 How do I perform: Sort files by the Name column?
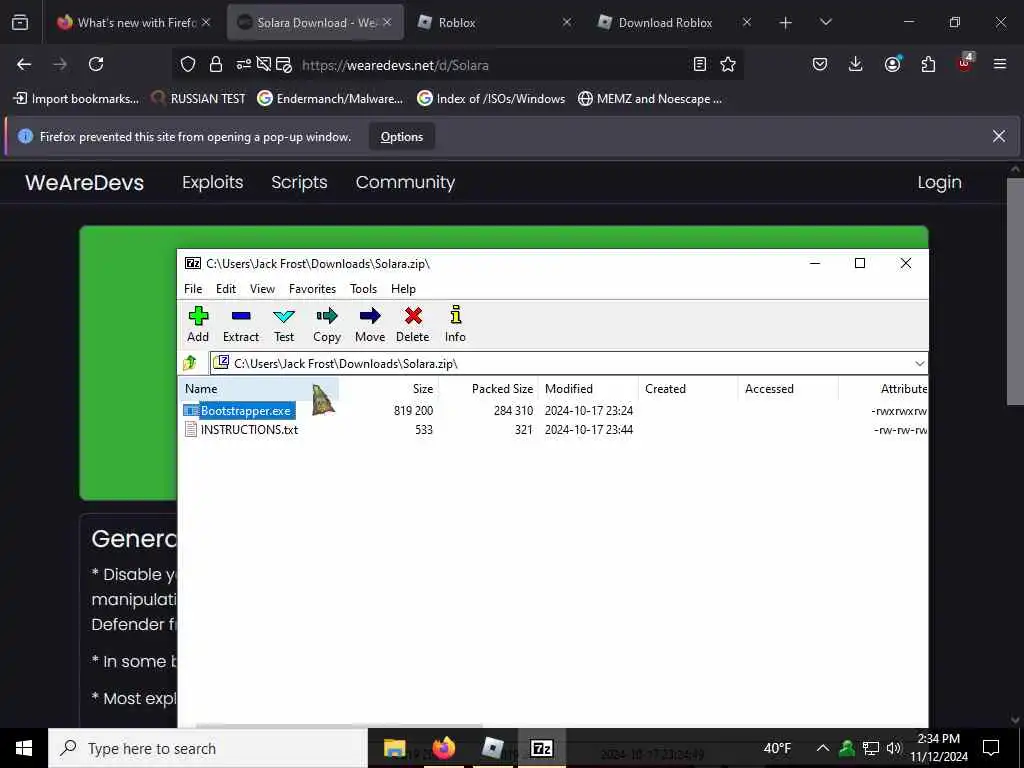(x=259, y=389)
